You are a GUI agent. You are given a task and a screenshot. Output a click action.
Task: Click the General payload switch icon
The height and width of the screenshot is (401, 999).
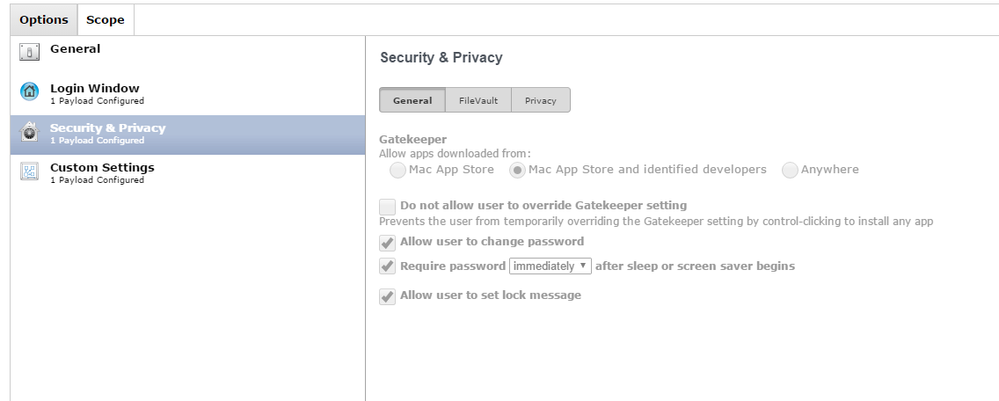29,52
